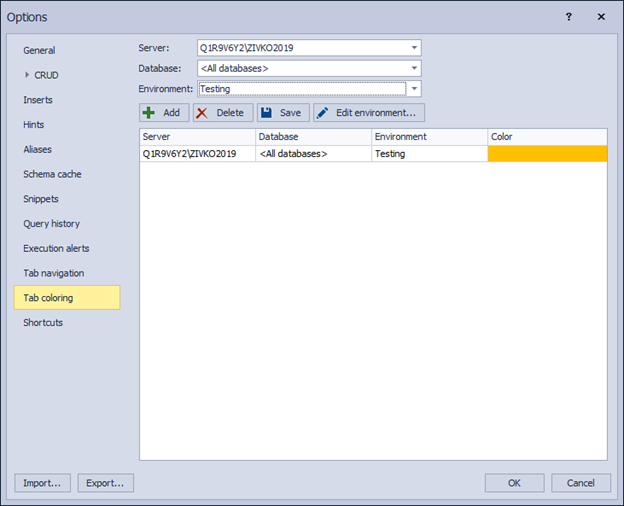This screenshot has width=624, height=506.
Task: Open the Hints options page
Action: click(x=33, y=125)
